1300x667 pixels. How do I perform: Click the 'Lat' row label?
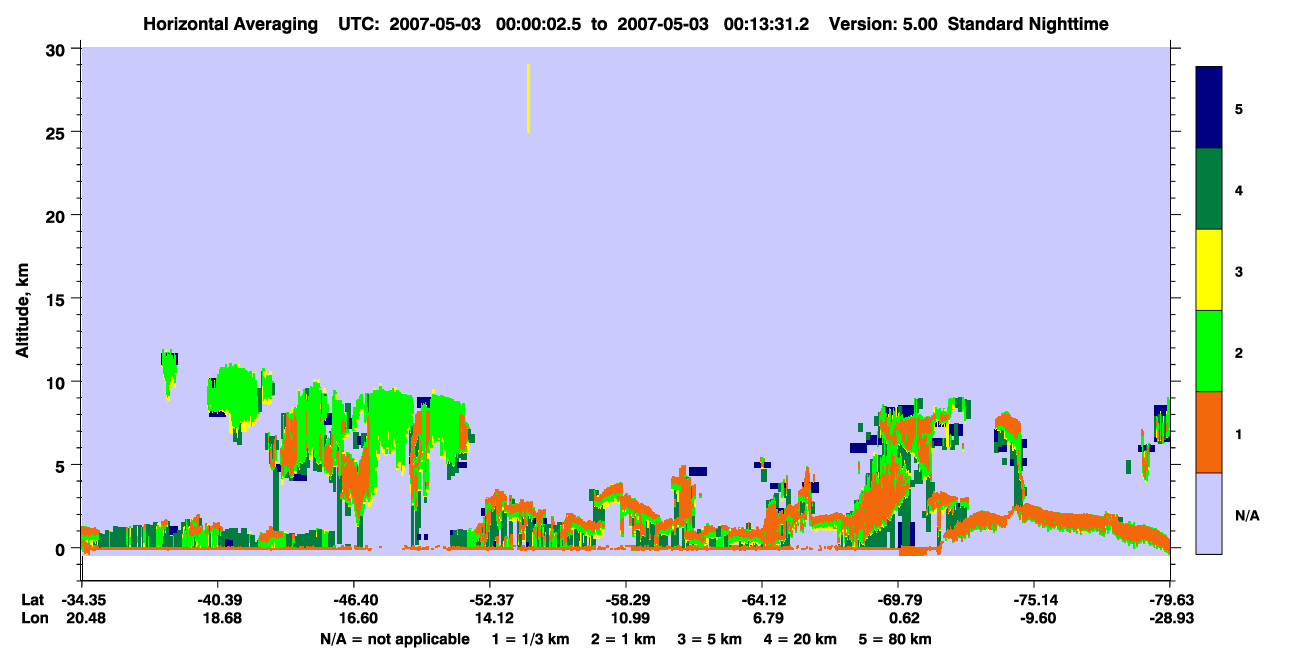[x=32, y=600]
